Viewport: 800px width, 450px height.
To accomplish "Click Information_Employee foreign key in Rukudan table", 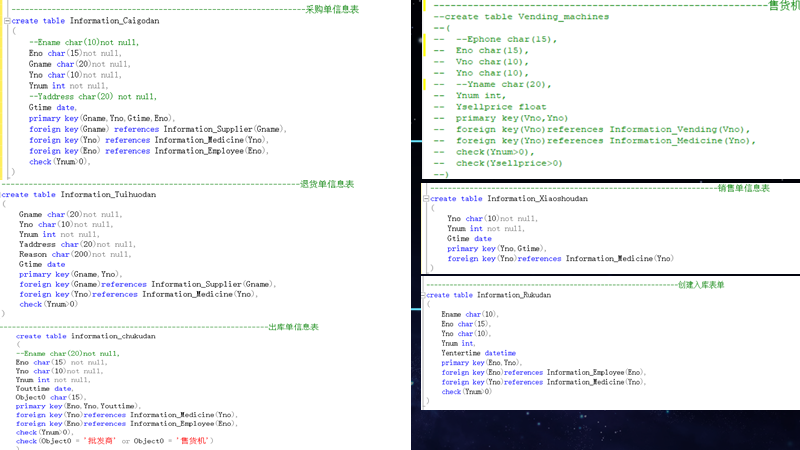I will [x=544, y=372].
